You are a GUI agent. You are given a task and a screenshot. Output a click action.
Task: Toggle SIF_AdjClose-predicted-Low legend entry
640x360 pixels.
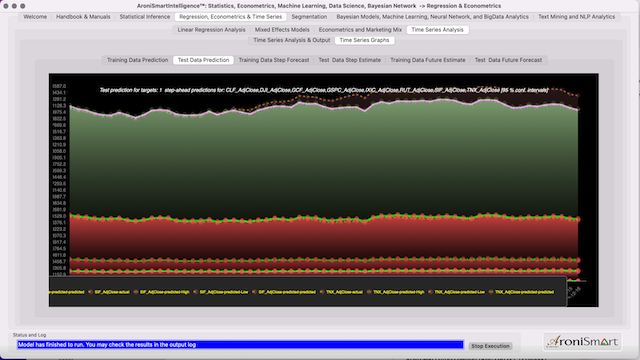pos(221,292)
